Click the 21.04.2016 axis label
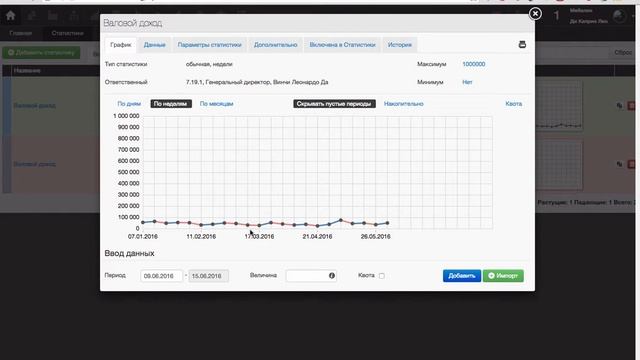Image resolution: width=640 pixels, height=360 pixels. (317, 236)
